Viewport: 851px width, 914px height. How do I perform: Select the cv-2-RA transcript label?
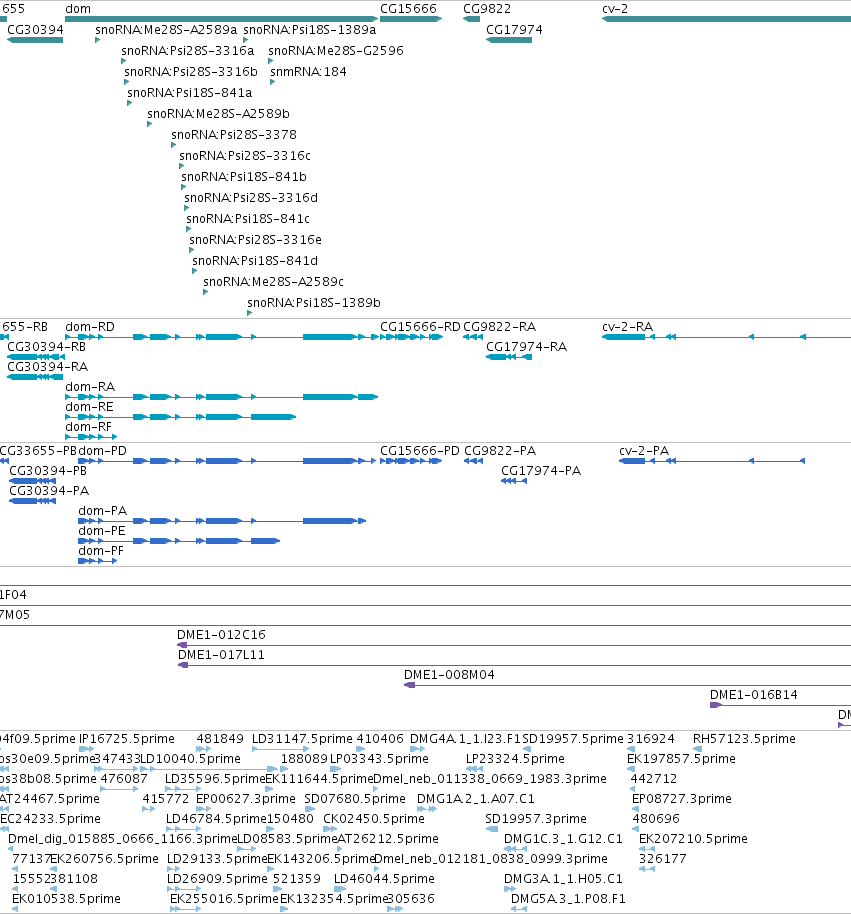[627, 327]
